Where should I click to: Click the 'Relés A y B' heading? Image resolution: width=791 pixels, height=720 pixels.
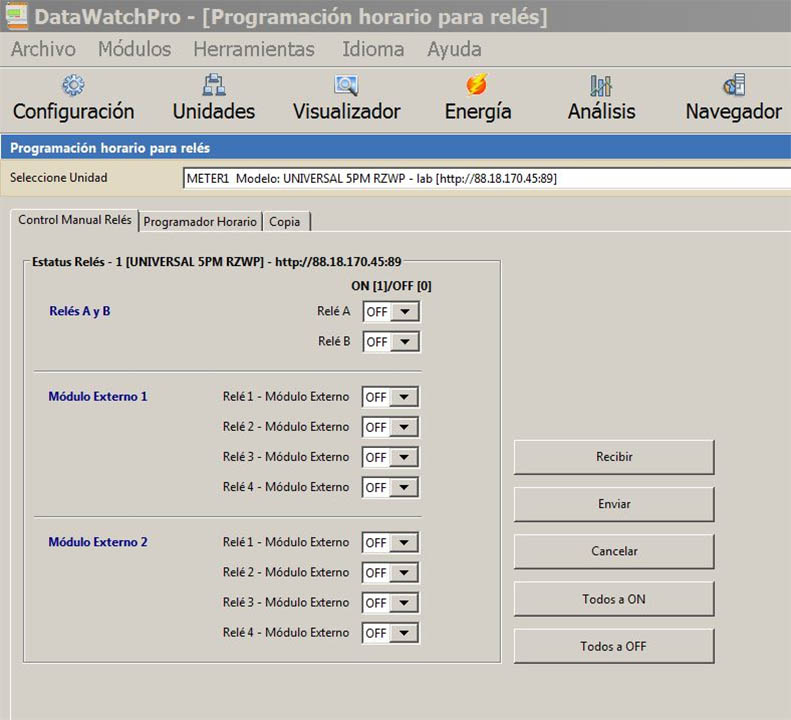[80, 311]
